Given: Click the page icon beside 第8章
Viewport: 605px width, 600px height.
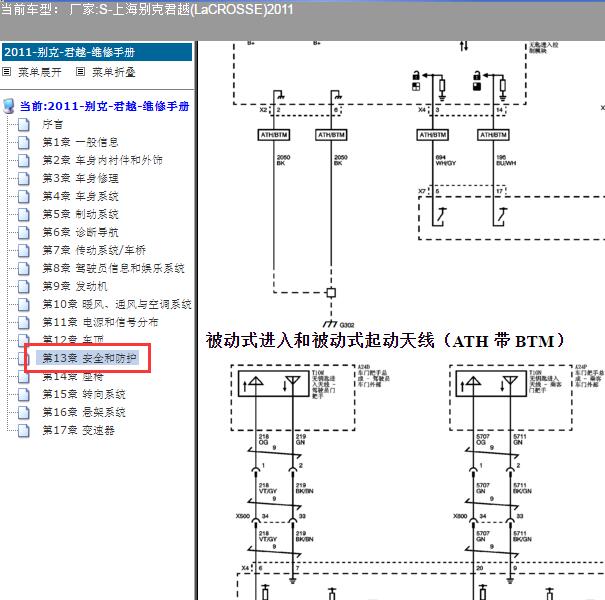Looking at the screenshot, I should pyautogui.click(x=24, y=269).
